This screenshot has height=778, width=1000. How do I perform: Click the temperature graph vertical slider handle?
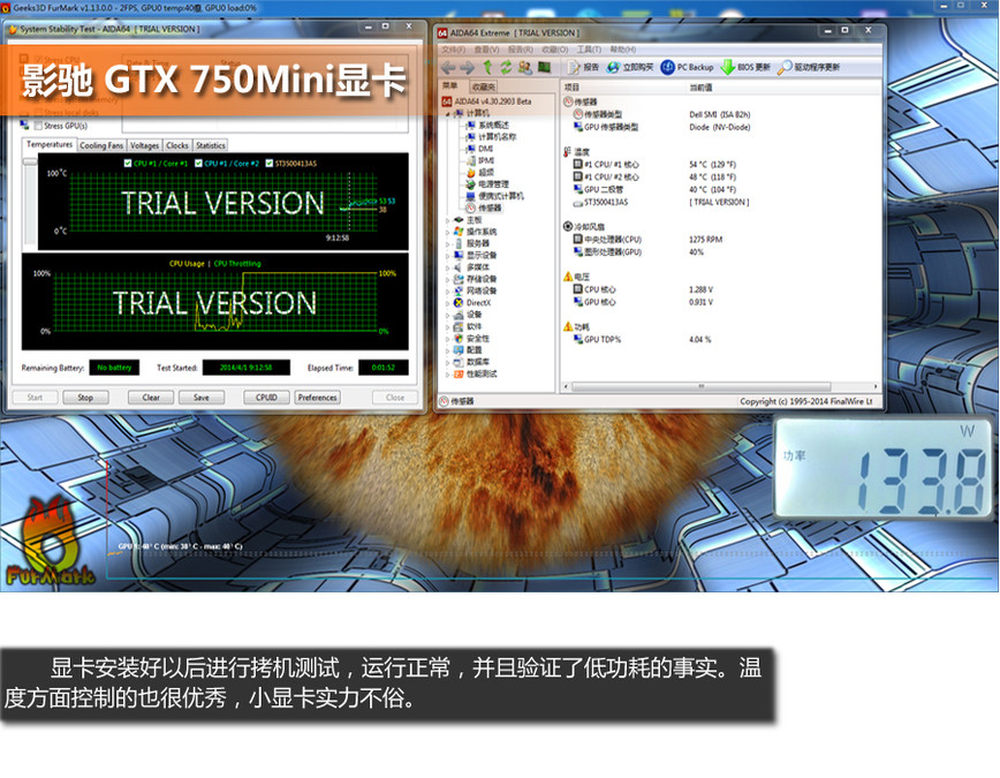point(29,162)
